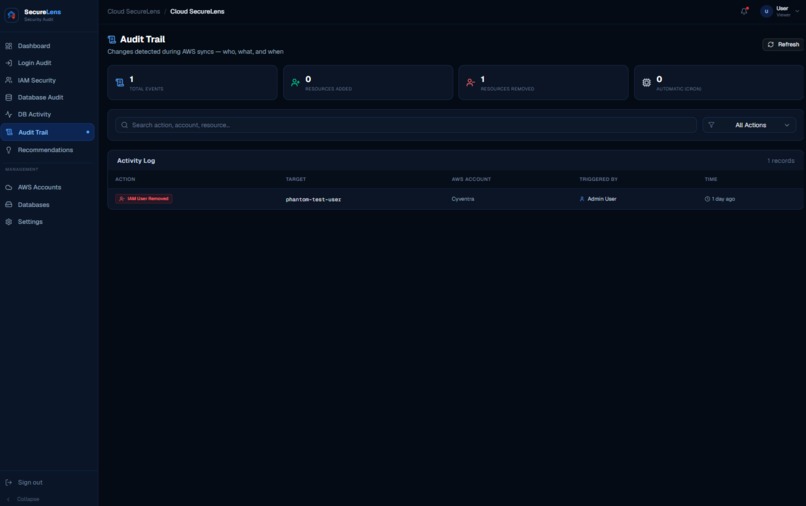Sign out of SecureLens

tap(30, 482)
